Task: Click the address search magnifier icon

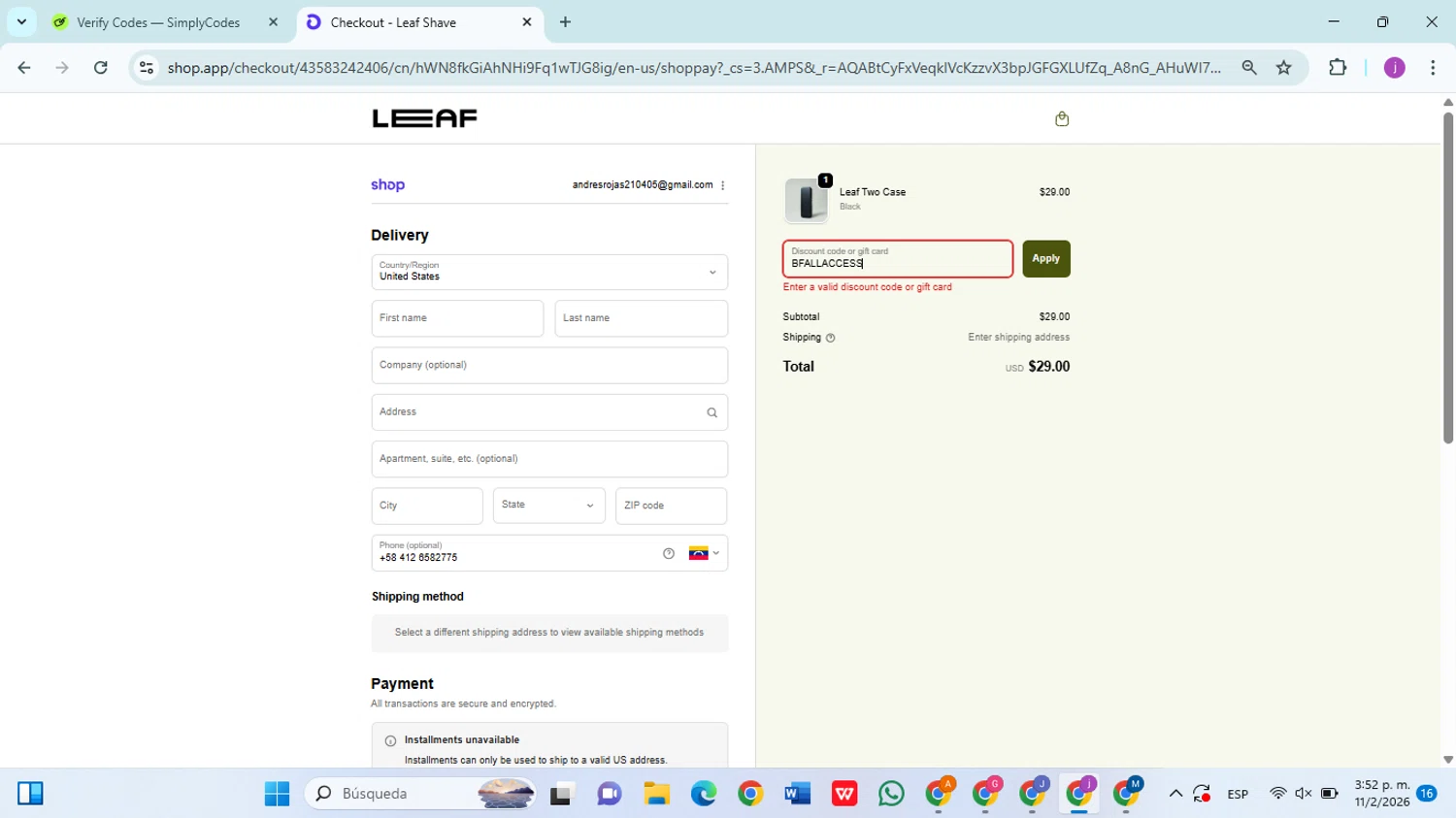Action: click(x=712, y=412)
